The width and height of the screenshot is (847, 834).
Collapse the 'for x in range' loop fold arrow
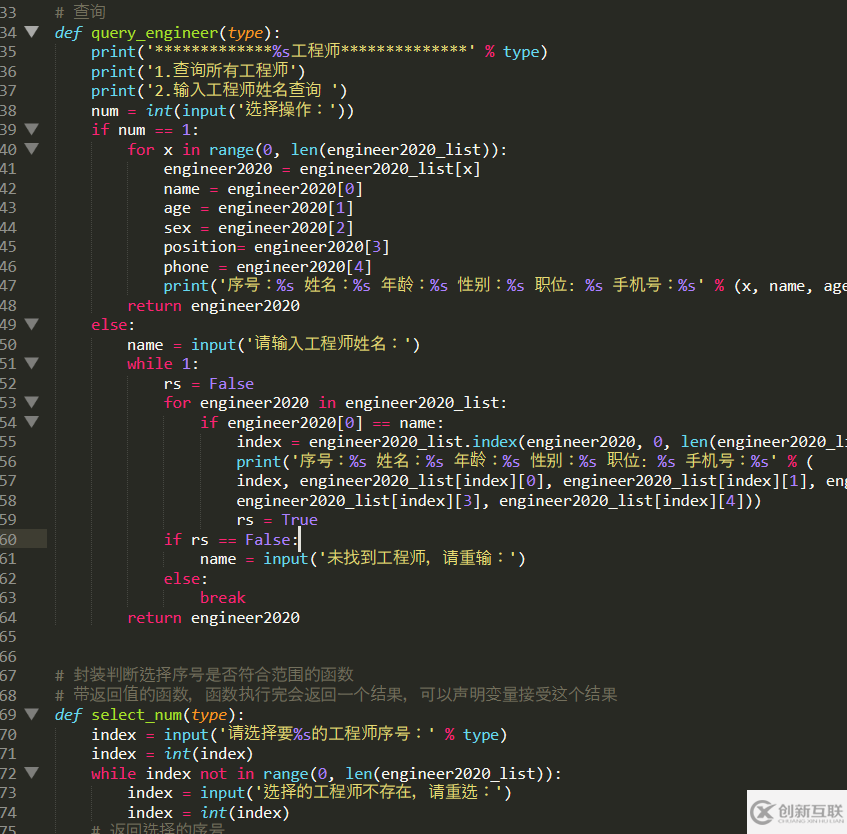(x=32, y=149)
